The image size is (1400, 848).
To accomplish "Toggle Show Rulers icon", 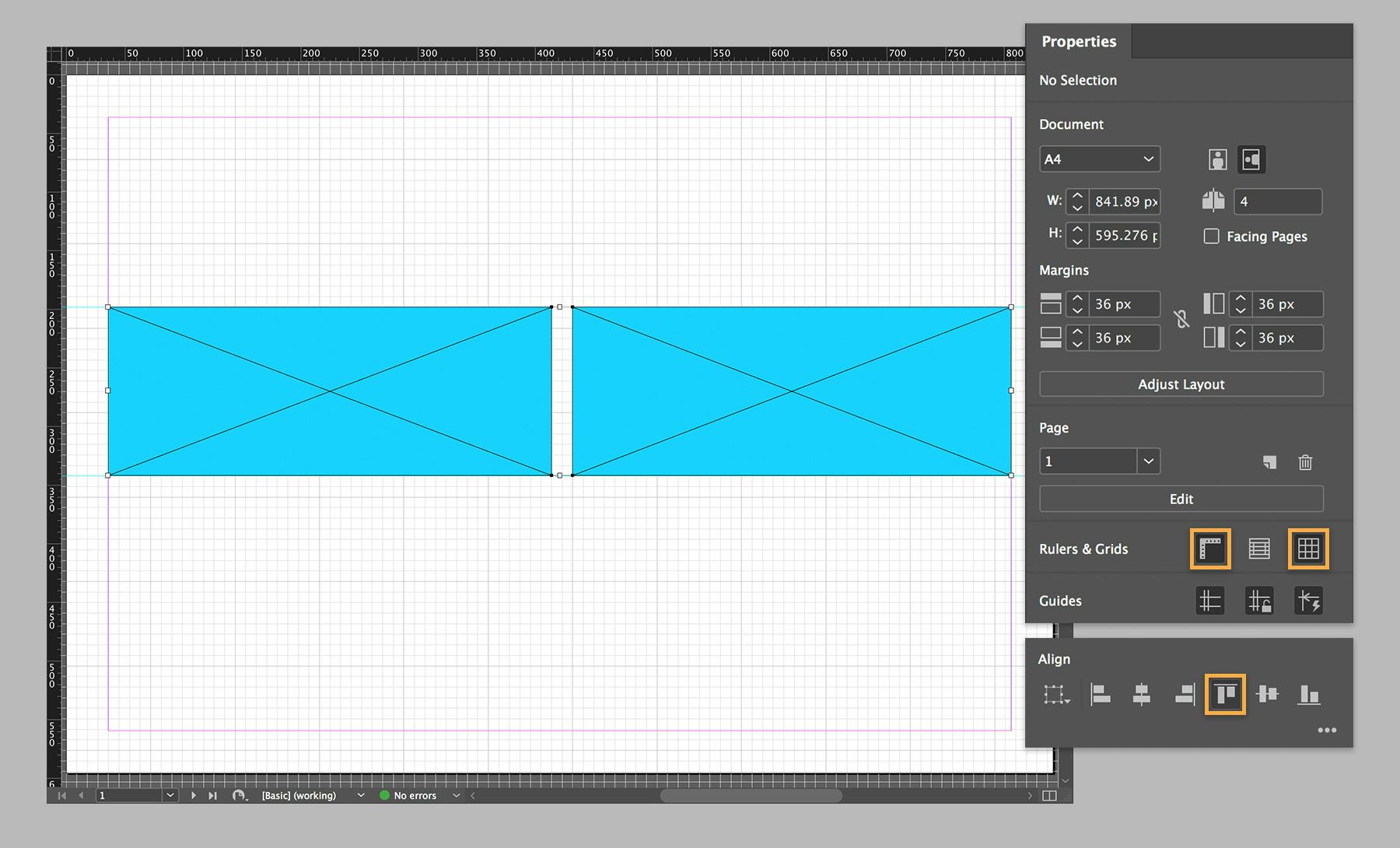I will [x=1210, y=549].
